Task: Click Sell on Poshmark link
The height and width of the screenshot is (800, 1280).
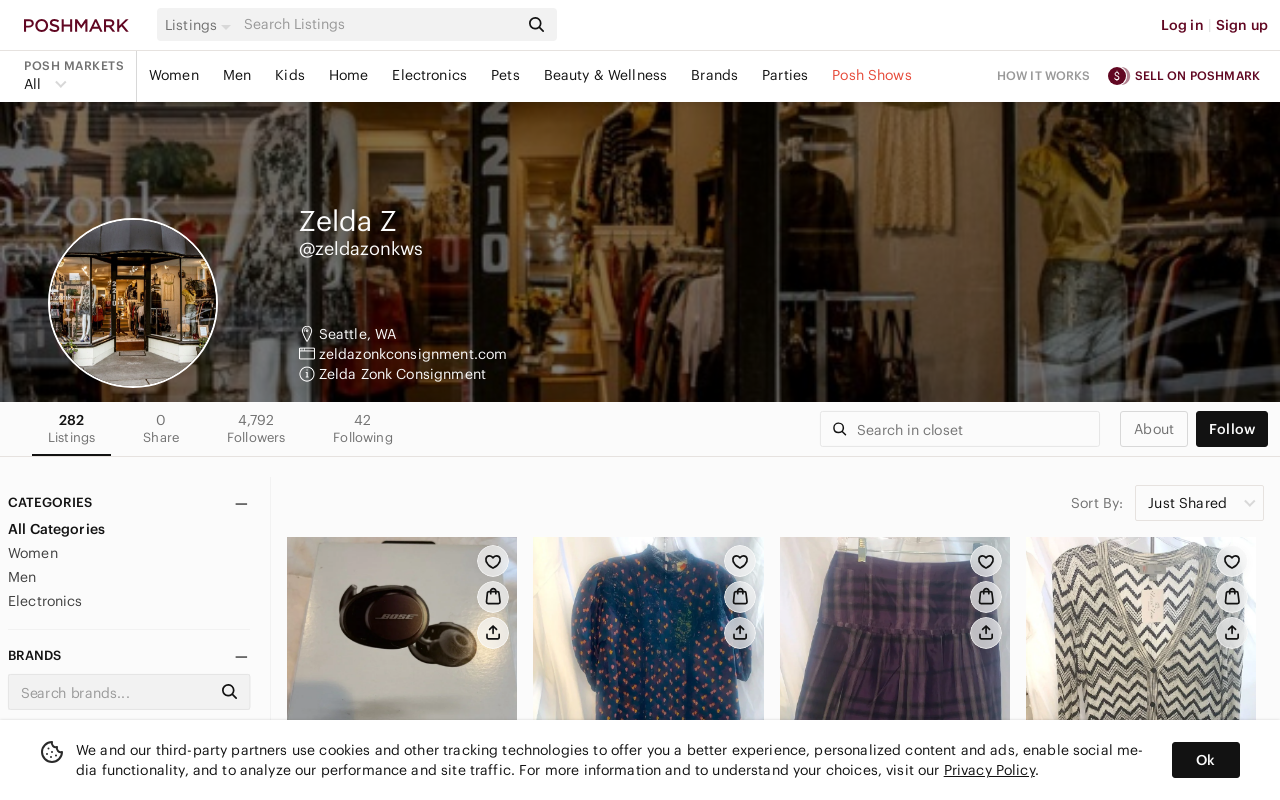Action: coord(1197,76)
